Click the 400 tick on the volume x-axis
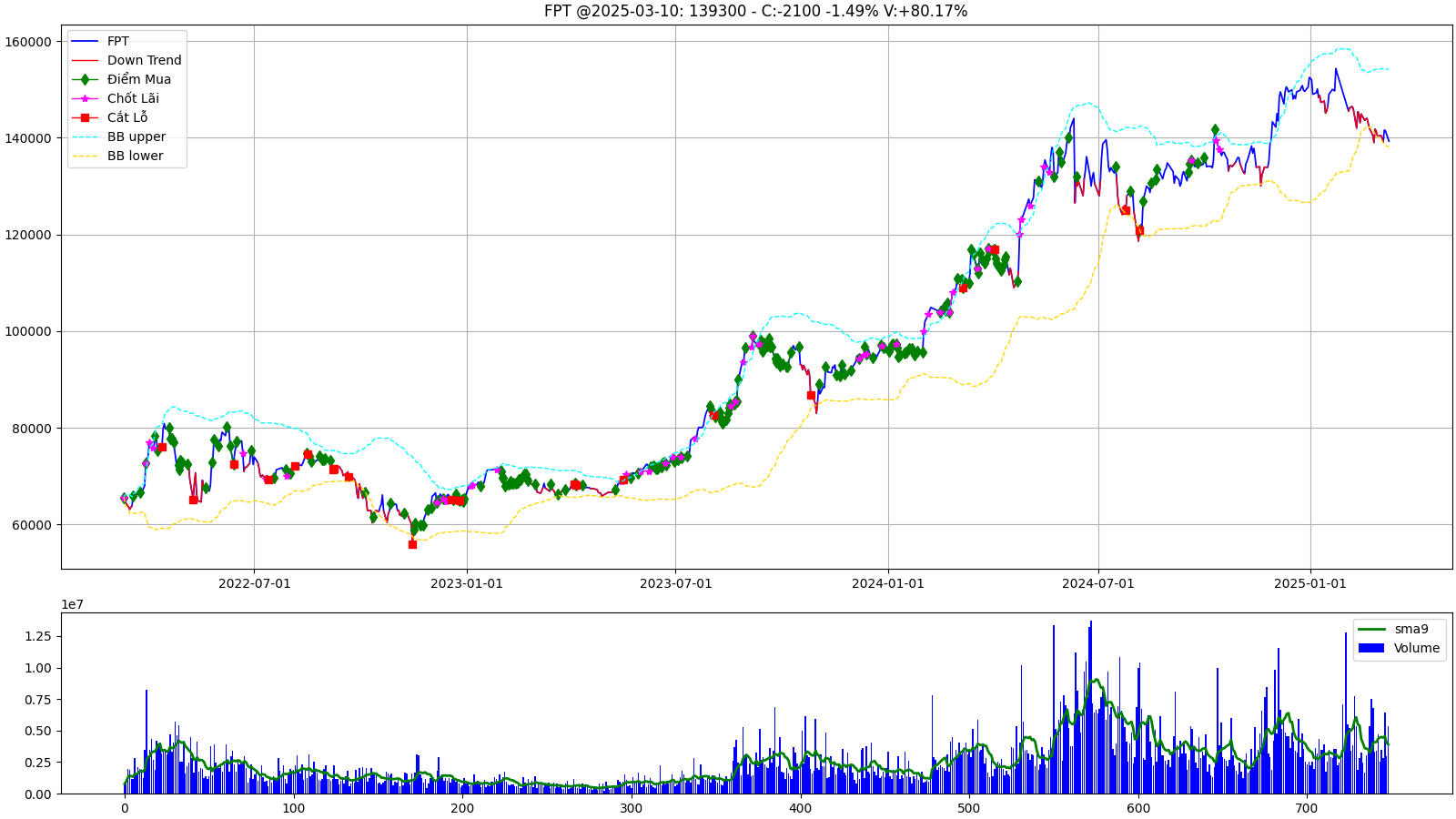Viewport: 1456px width, 819px height. tap(800, 808)
